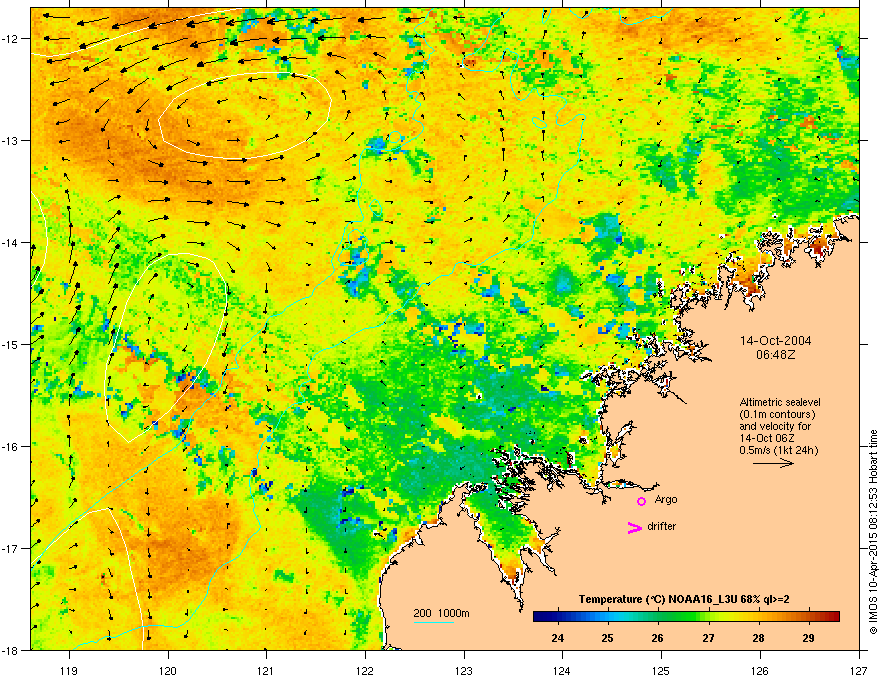Viewport: 880px width, 680px height.
Task: Click the latitude axis label -18
Action: click(x=11, y=650)
